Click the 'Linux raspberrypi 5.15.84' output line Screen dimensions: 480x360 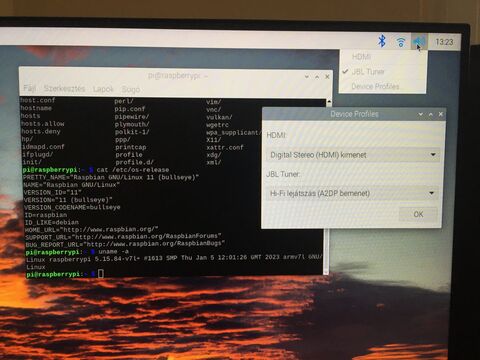(x=173, y=258)
